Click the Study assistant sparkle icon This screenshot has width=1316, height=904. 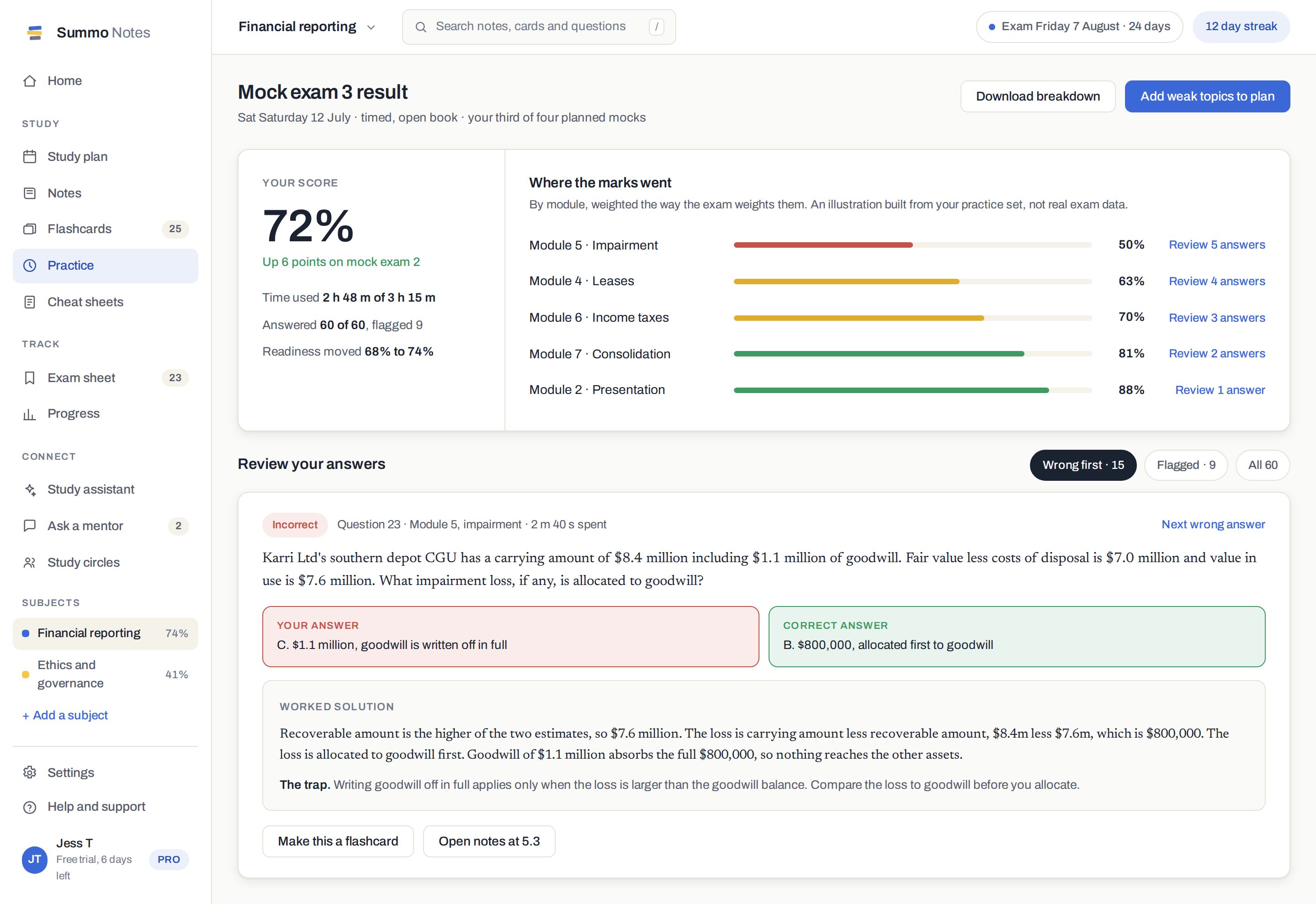(x=30, y=489)
